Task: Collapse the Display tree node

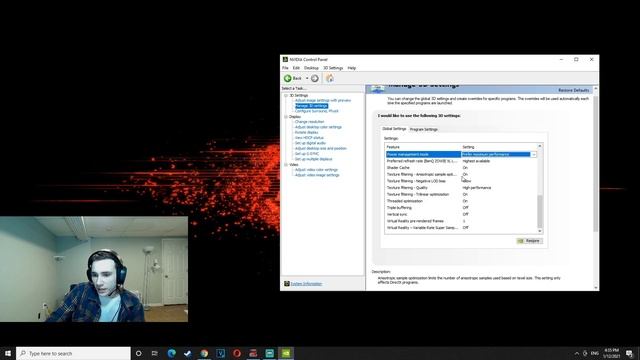Action: coord(286,117)
